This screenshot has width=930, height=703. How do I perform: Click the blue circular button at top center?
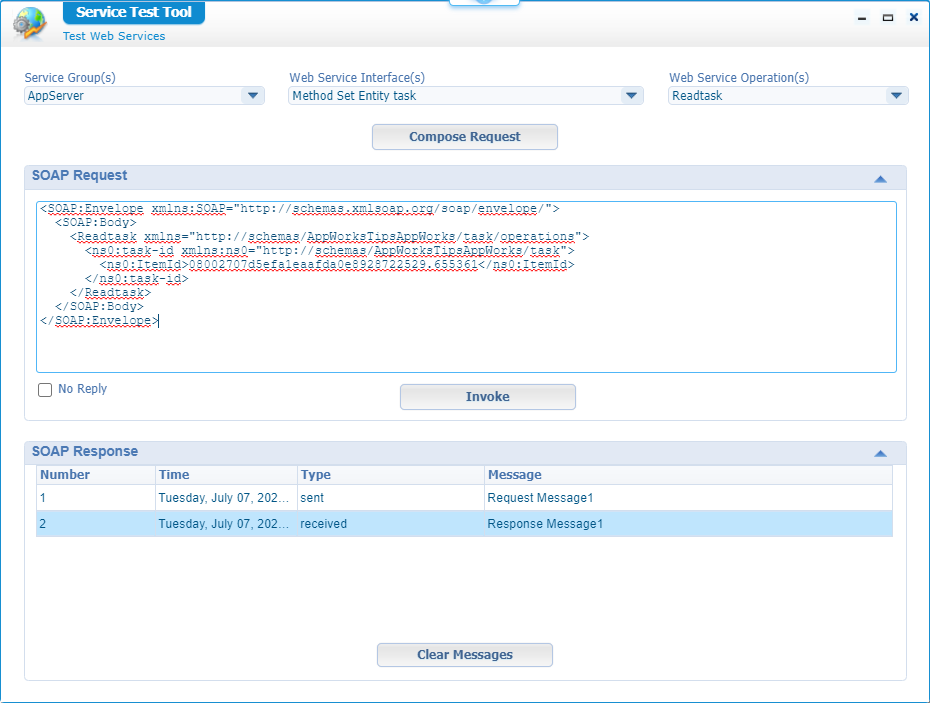pyautogui.click(x=484, y=3)
